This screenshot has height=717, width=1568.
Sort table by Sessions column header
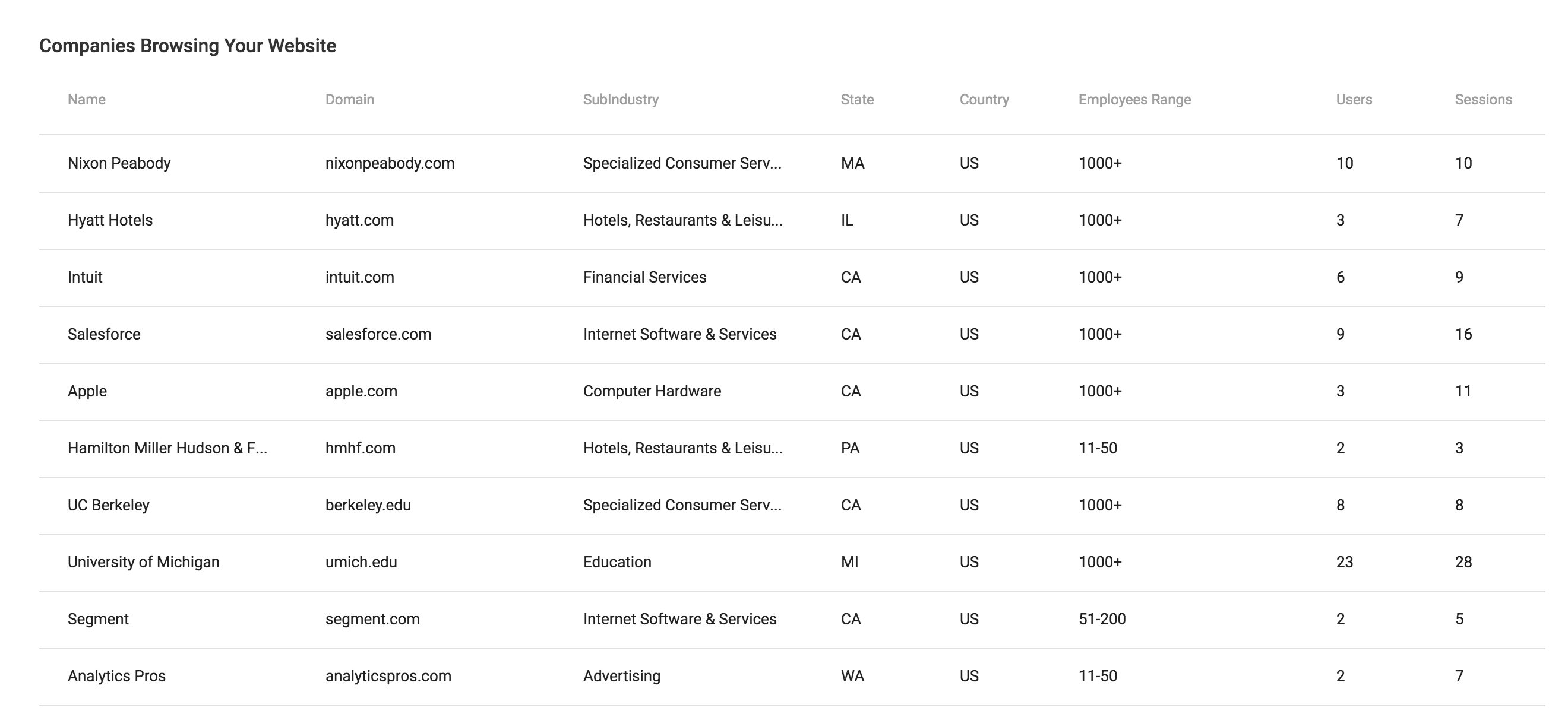coord(1484,100)
